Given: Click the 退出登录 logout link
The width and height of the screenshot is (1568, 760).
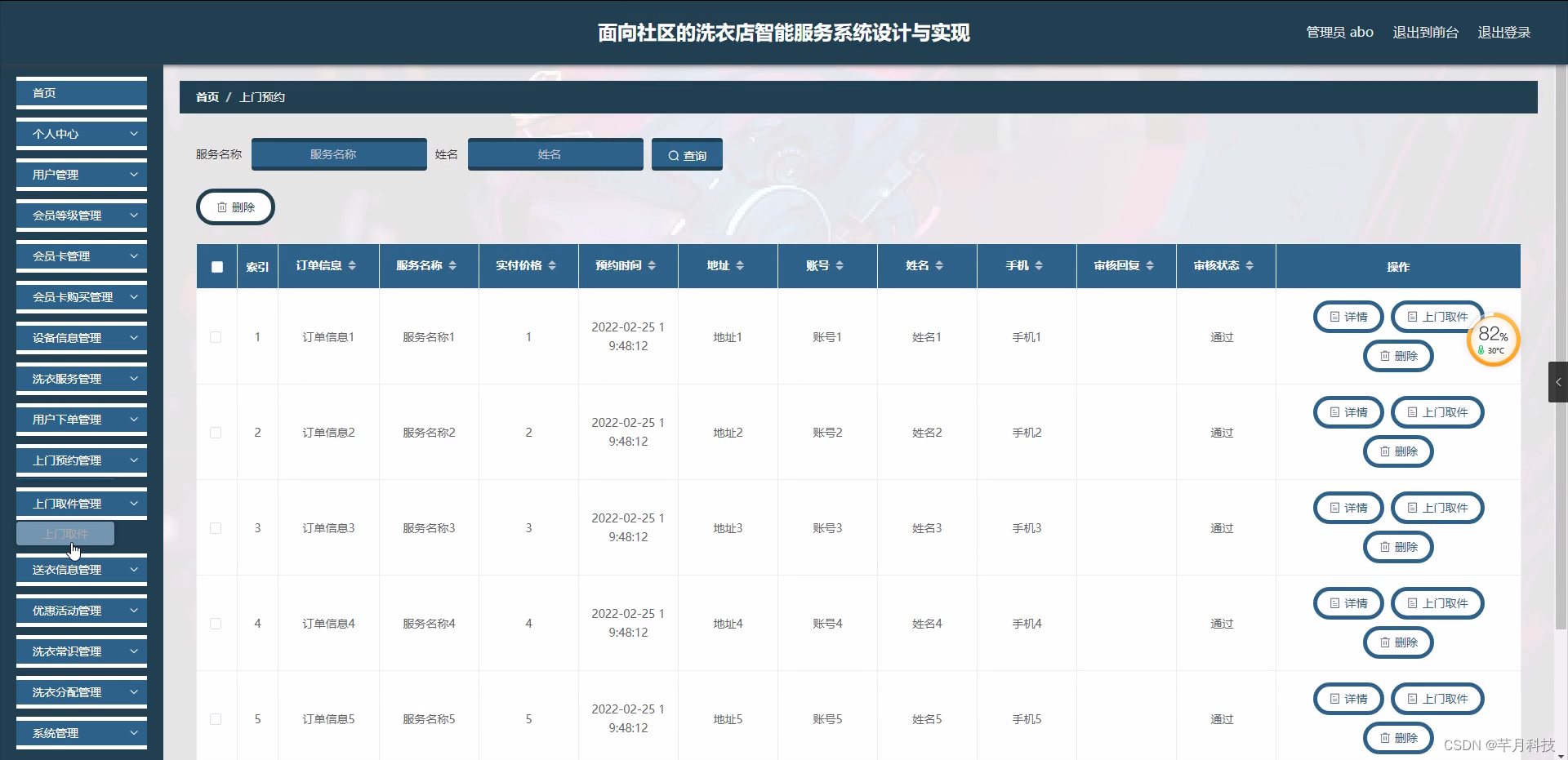Looking at the screenshot, I should point(1505,32).
